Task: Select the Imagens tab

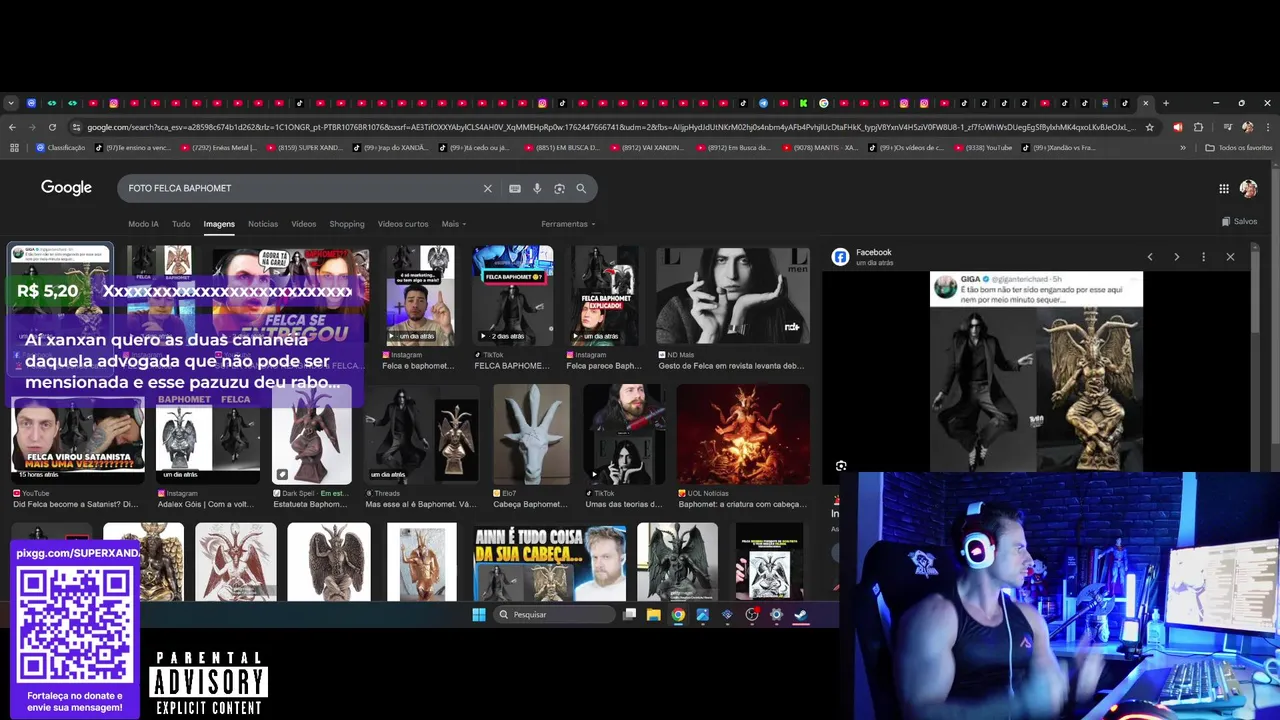Action: [219, 224]
